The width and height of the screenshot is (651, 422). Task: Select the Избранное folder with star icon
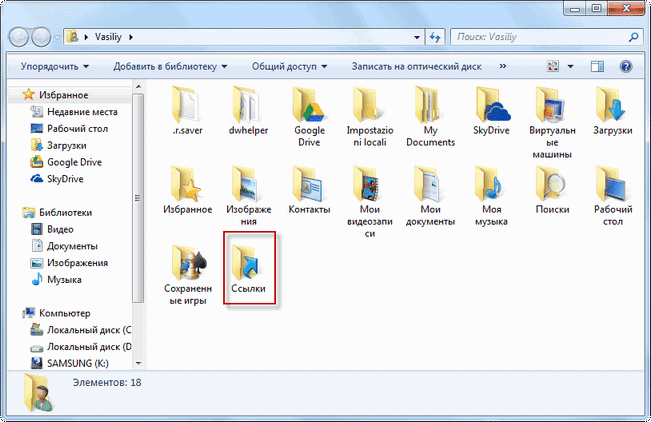(187, 190)
